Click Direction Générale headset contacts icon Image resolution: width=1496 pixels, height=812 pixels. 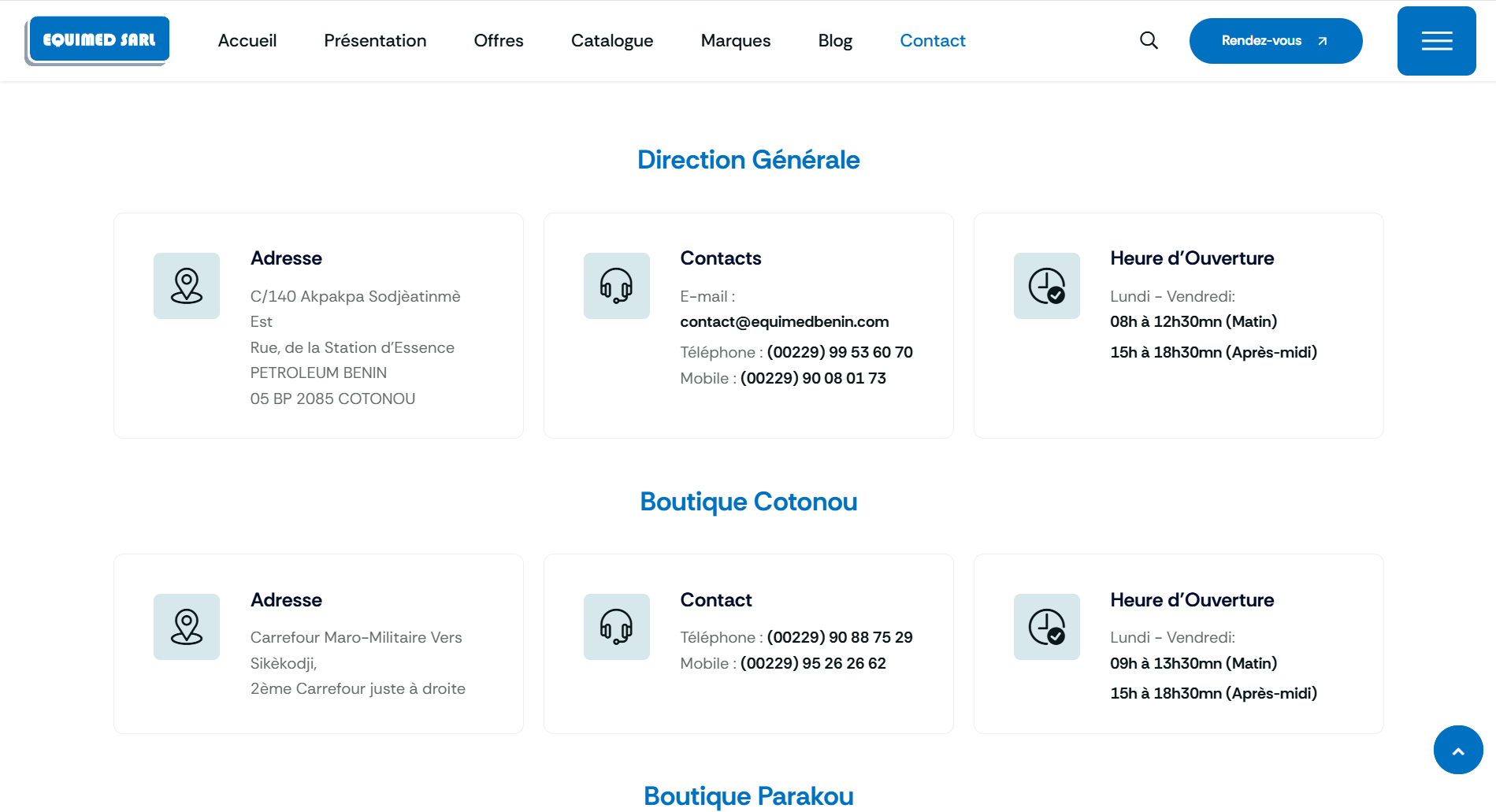(616, 286)
